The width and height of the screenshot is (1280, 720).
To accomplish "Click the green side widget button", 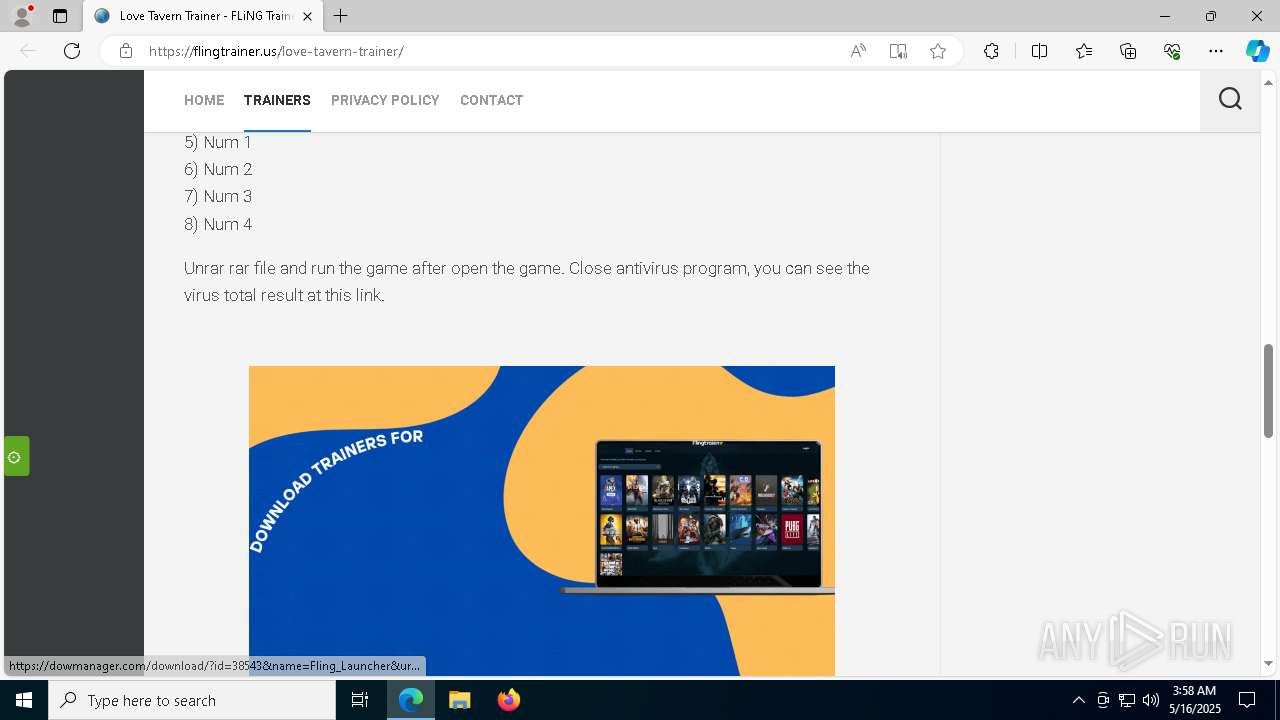I will click(16, 457).
